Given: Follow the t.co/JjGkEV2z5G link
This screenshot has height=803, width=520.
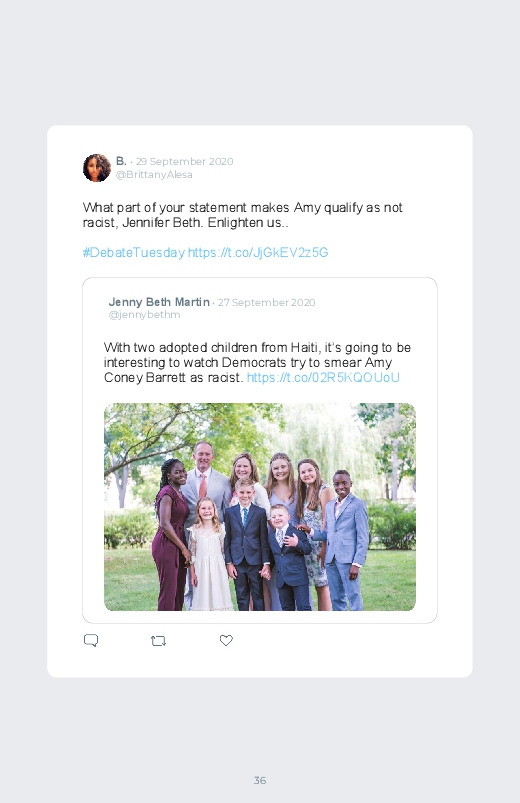Looking at the screenshot, I should pos(258,252).
